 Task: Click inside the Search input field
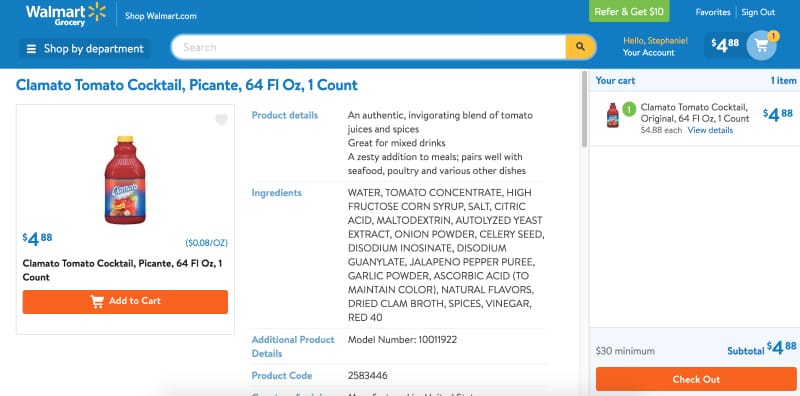[368, 47]
